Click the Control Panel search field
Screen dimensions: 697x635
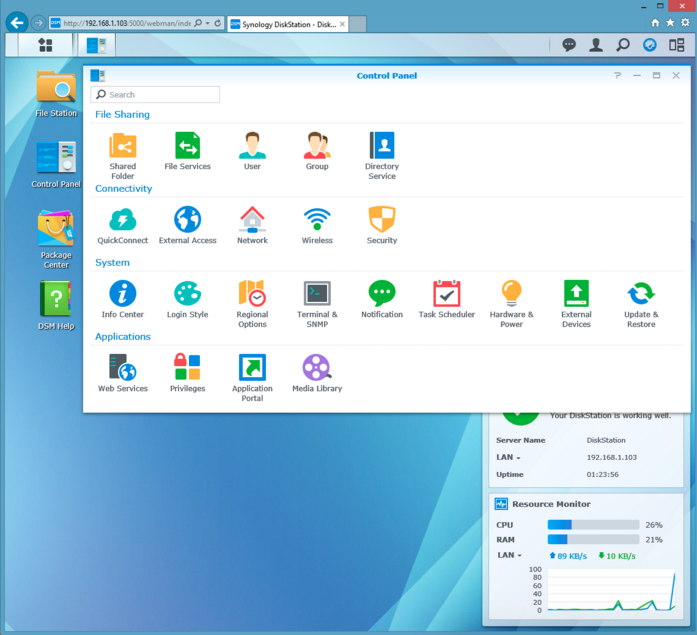click(155, 95)
